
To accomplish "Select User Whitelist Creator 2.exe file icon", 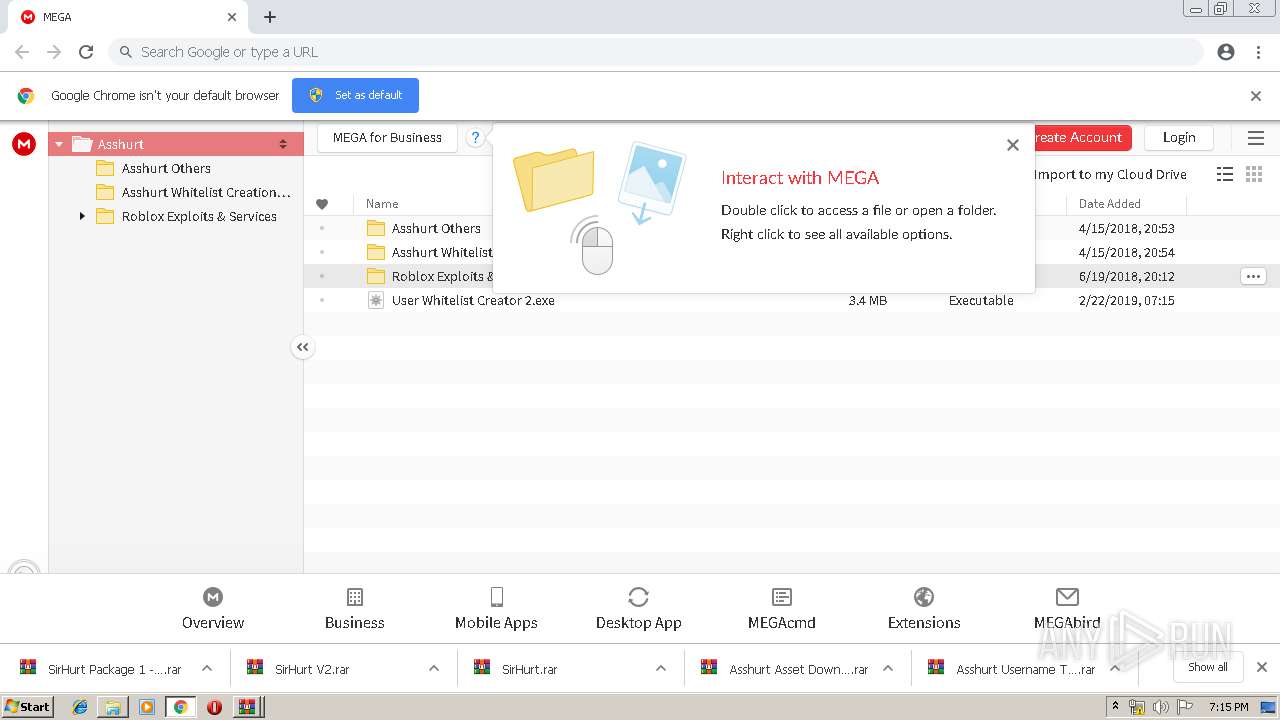I will click(x=376, y=300).
